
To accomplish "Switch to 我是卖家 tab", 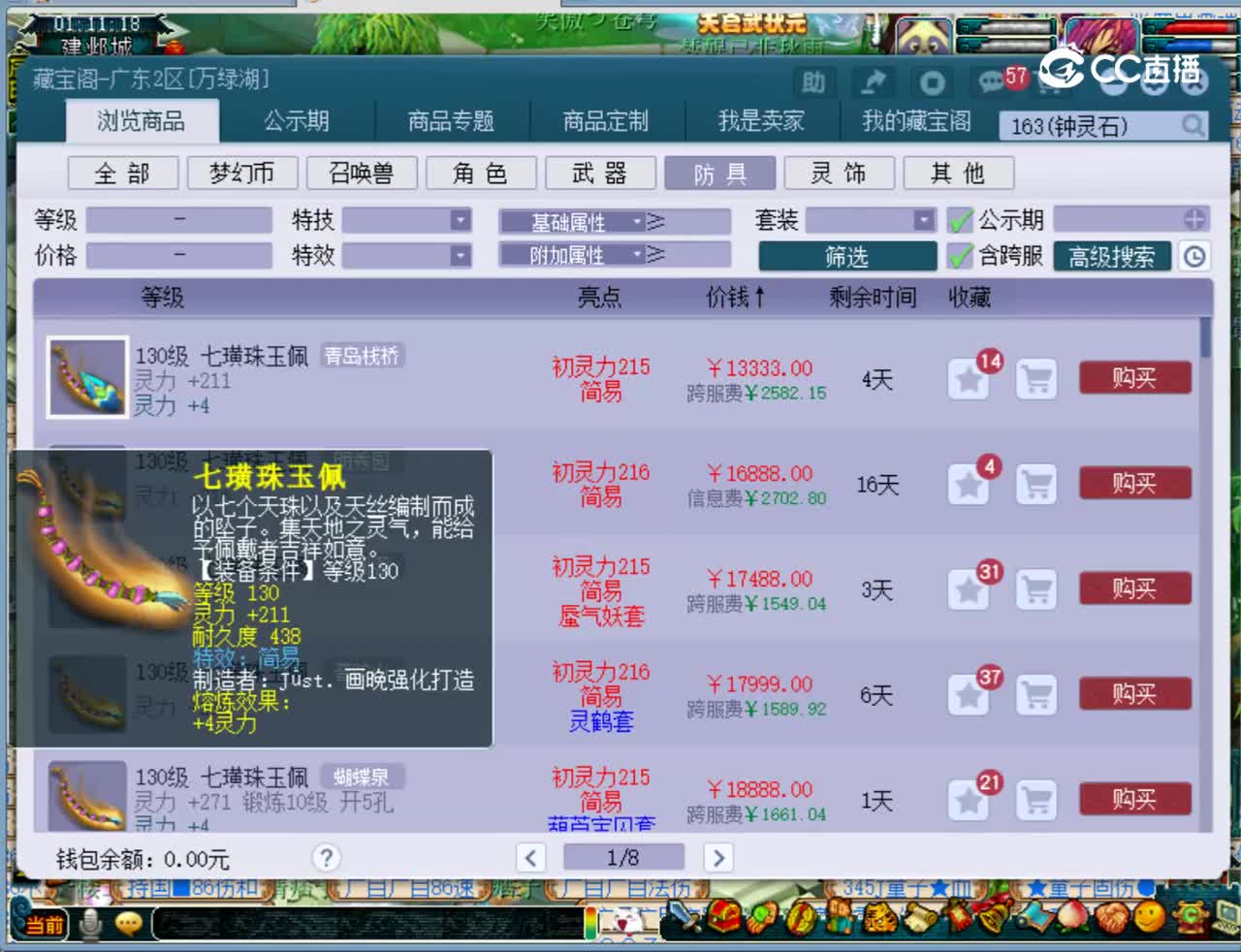I will coord(761,121).
